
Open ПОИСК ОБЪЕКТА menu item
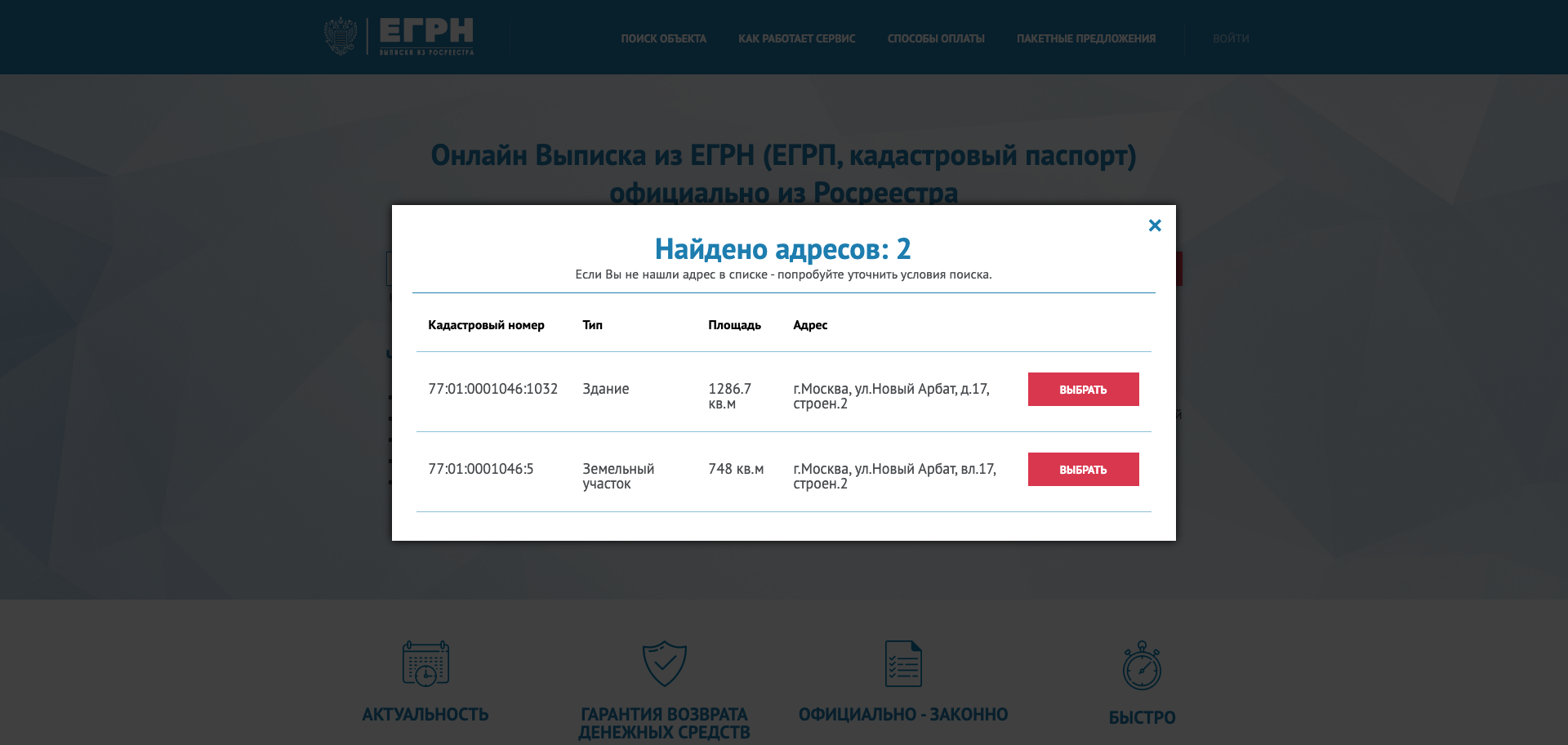[x=663, y=38]
